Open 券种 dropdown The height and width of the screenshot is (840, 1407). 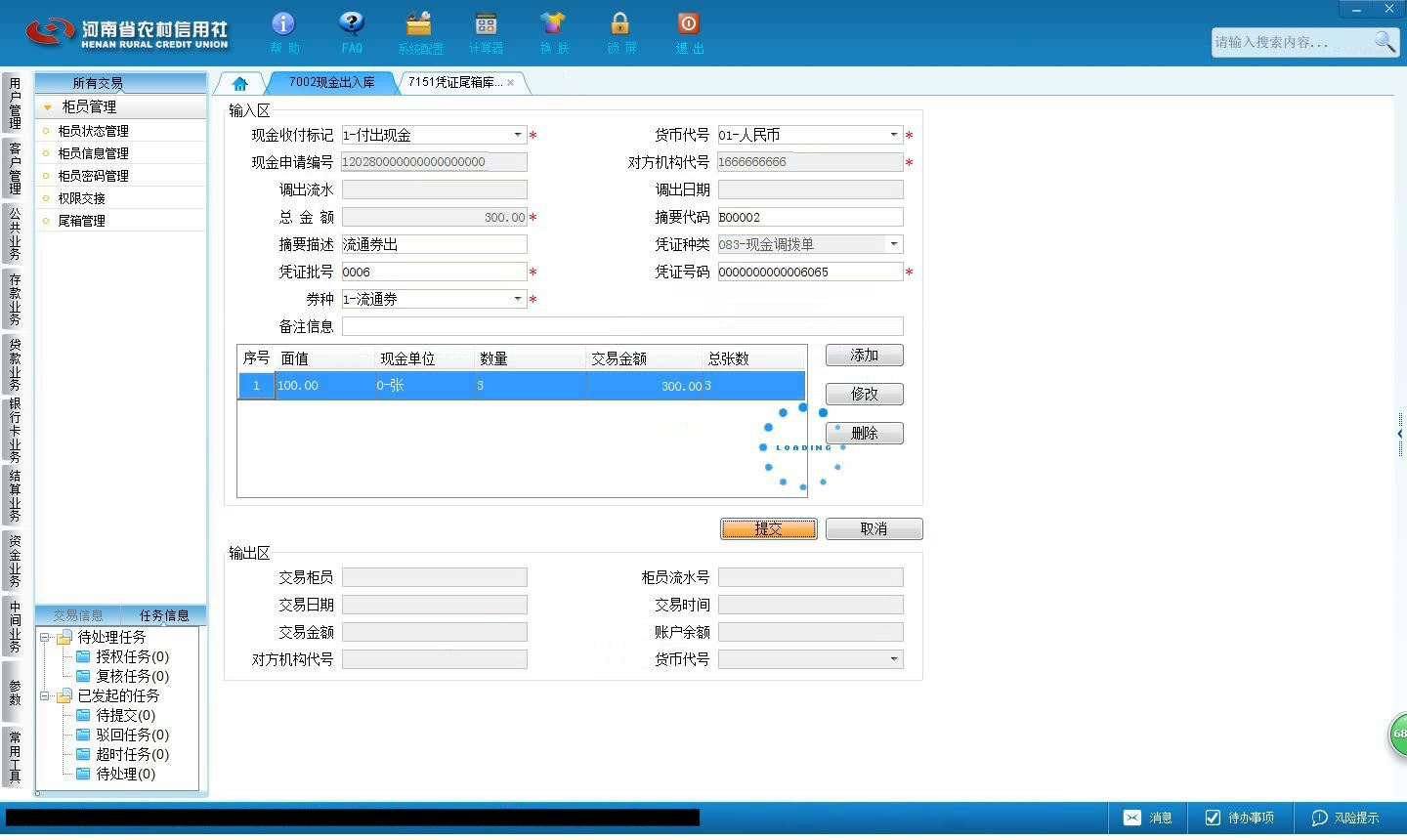tap(518, 299)
